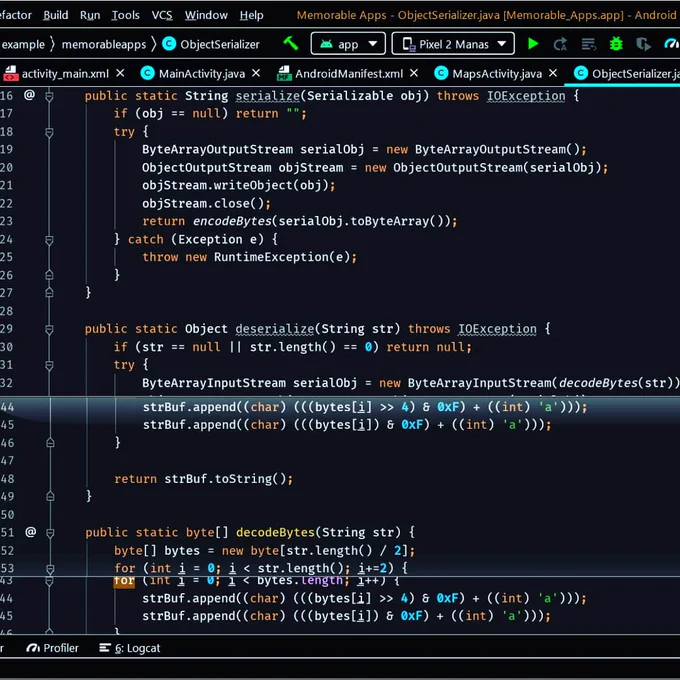The width and height of the screenshot is (680, 680).
Task: Open the app run configuration dropdown
Action: [x=348, y=44]
